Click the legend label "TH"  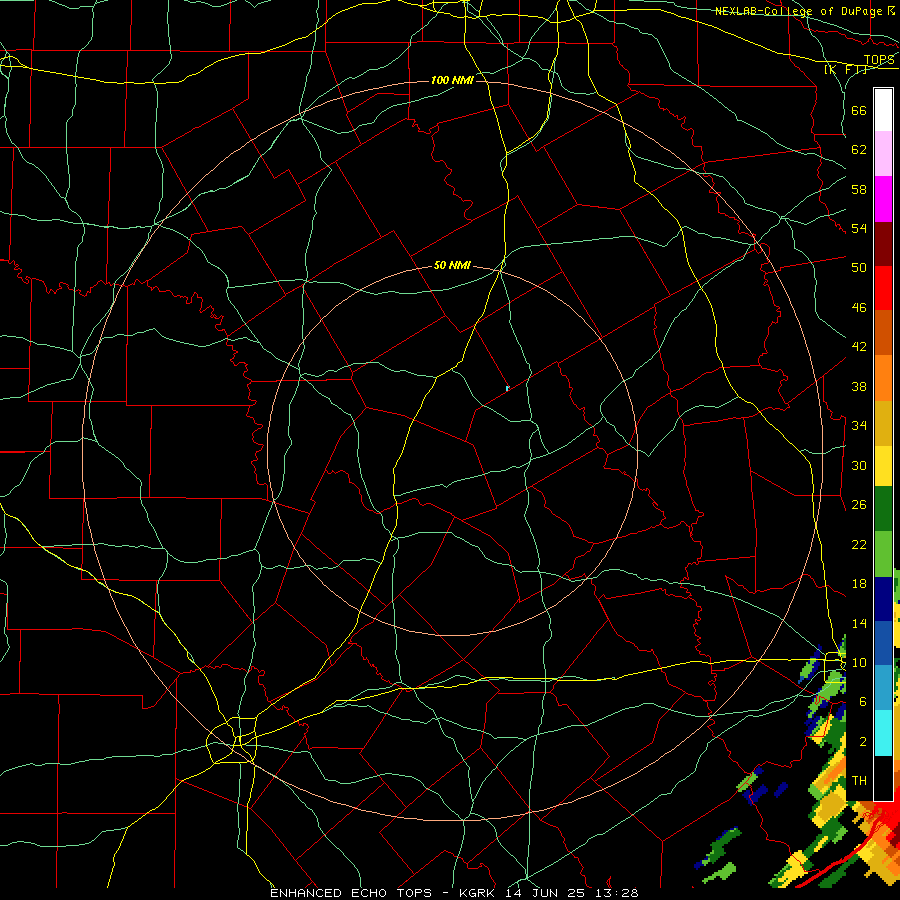(859, 781)
